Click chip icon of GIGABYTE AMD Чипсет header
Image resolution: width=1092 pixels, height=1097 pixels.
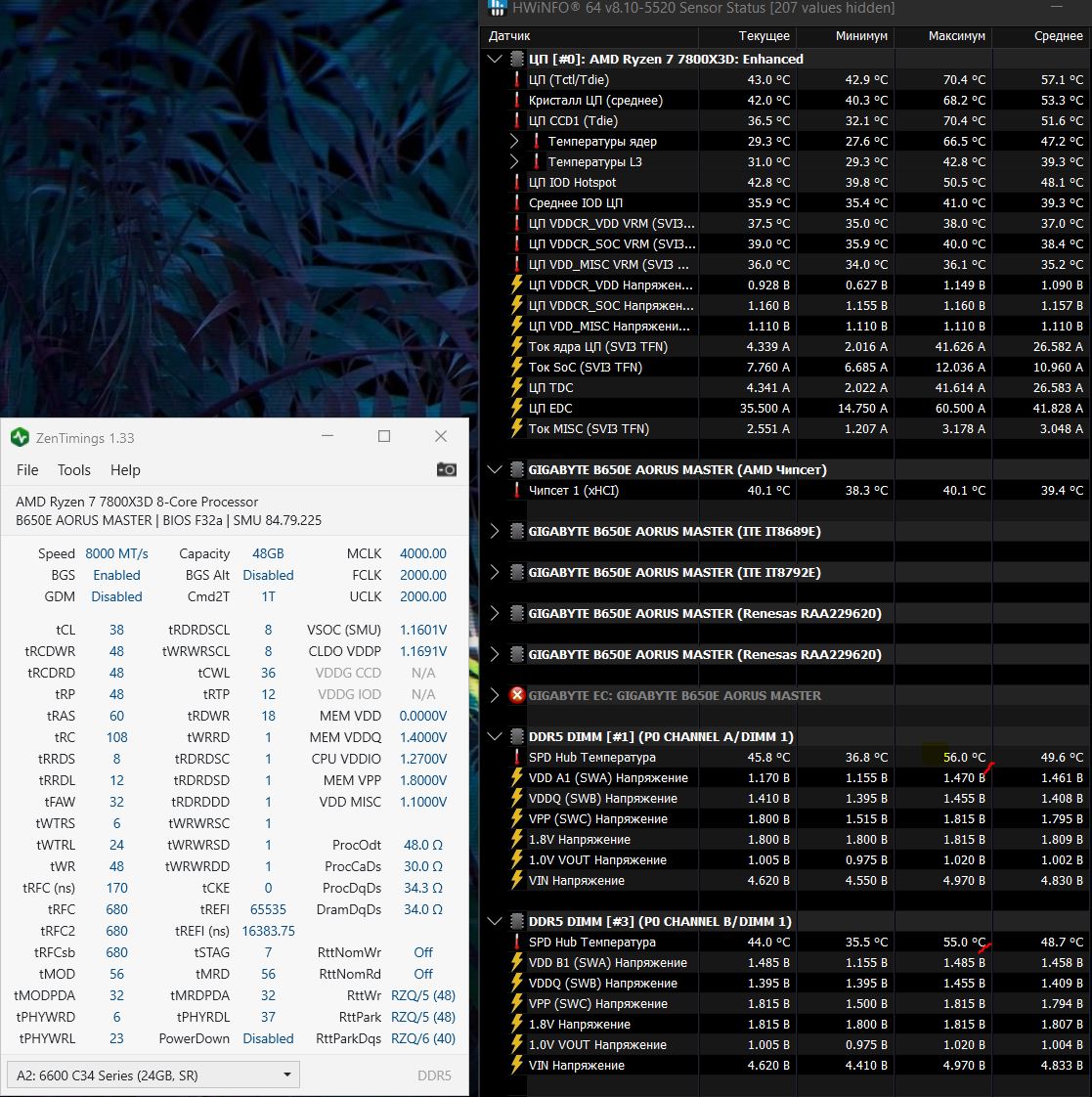click(517, 469)
